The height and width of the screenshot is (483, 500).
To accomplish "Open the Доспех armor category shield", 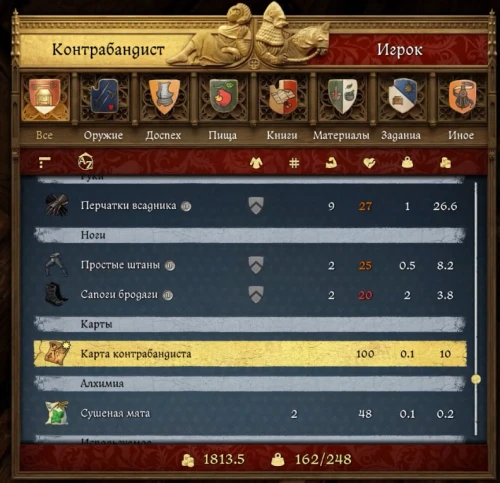I will [164, 96].
